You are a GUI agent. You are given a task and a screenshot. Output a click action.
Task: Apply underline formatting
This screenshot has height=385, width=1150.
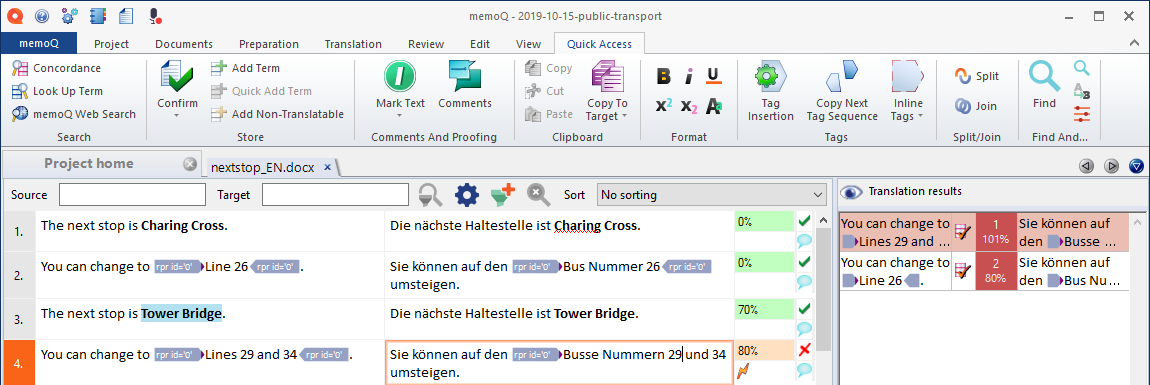point(713,76)
